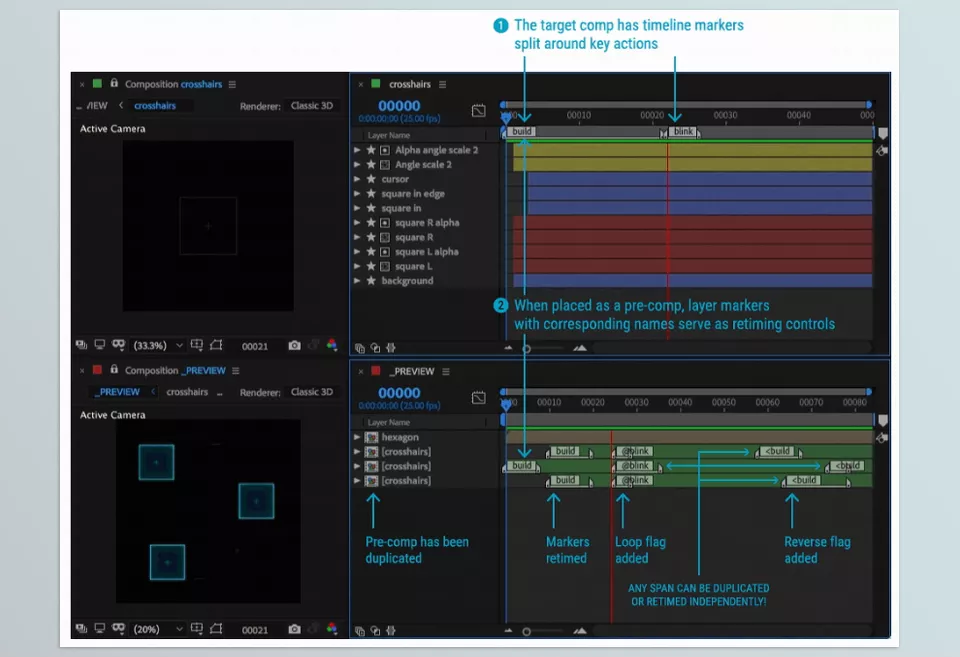
Task: Click comp marker bin in crosshairs timeline
Action: point(883,133)
